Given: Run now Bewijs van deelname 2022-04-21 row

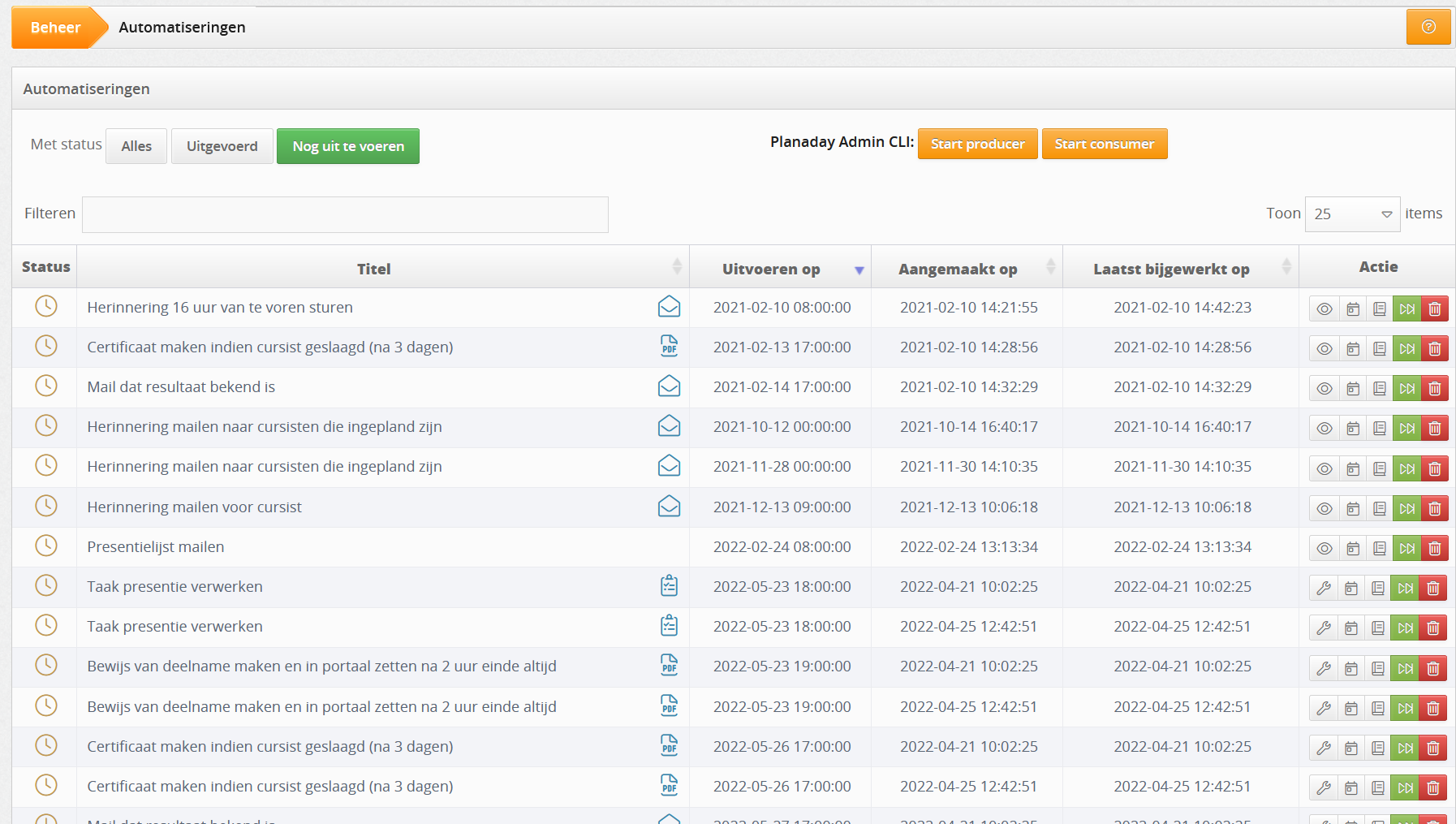Looking at the screenshot, I should [1406, 668].
